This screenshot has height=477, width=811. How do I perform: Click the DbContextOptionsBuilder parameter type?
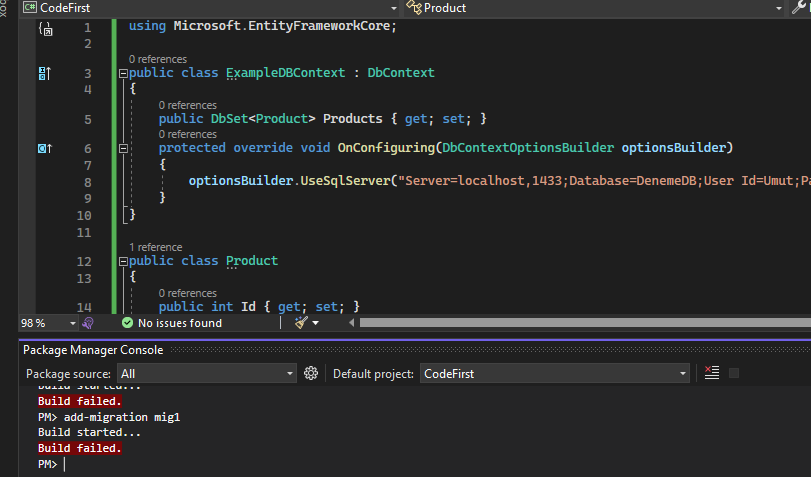coord(528,148)
